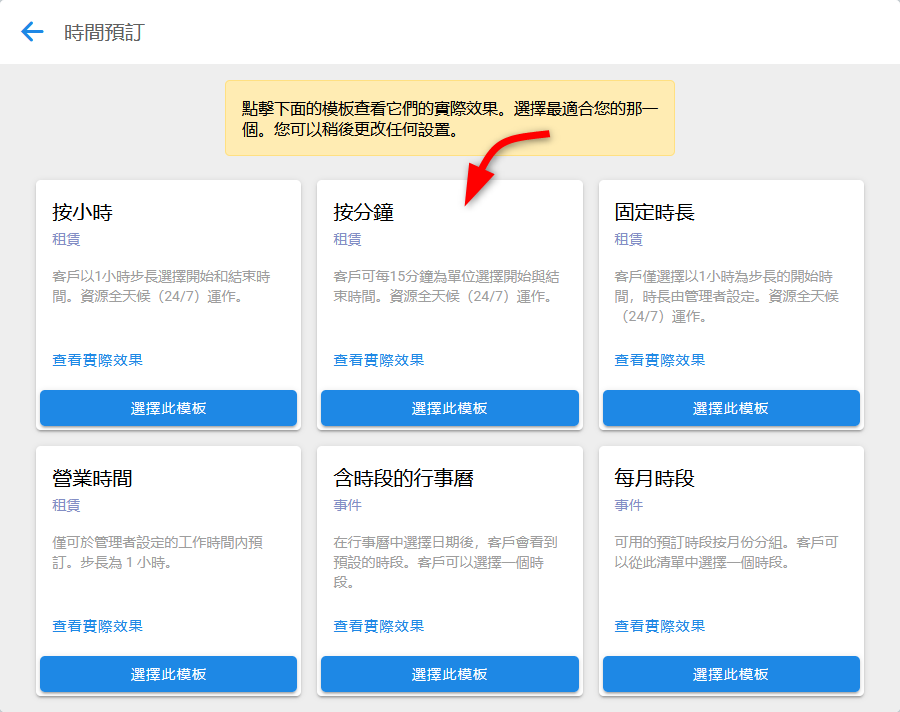This screenshot has width=900, height=712.
Task: Click the 按分鐘 card title
Action: pyautogui.click(x=363, y=213)
